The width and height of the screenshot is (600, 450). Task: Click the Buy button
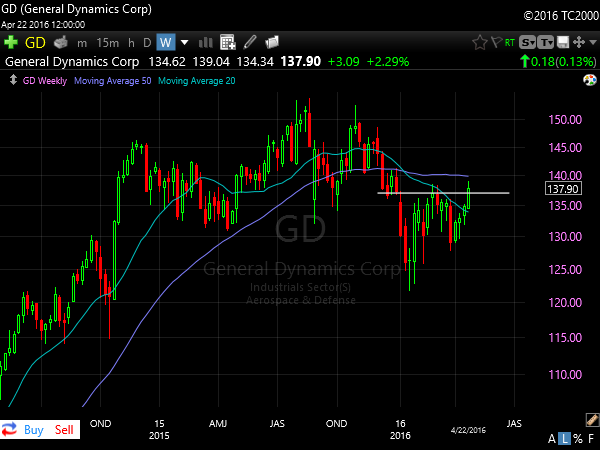[x=34, y=430]
